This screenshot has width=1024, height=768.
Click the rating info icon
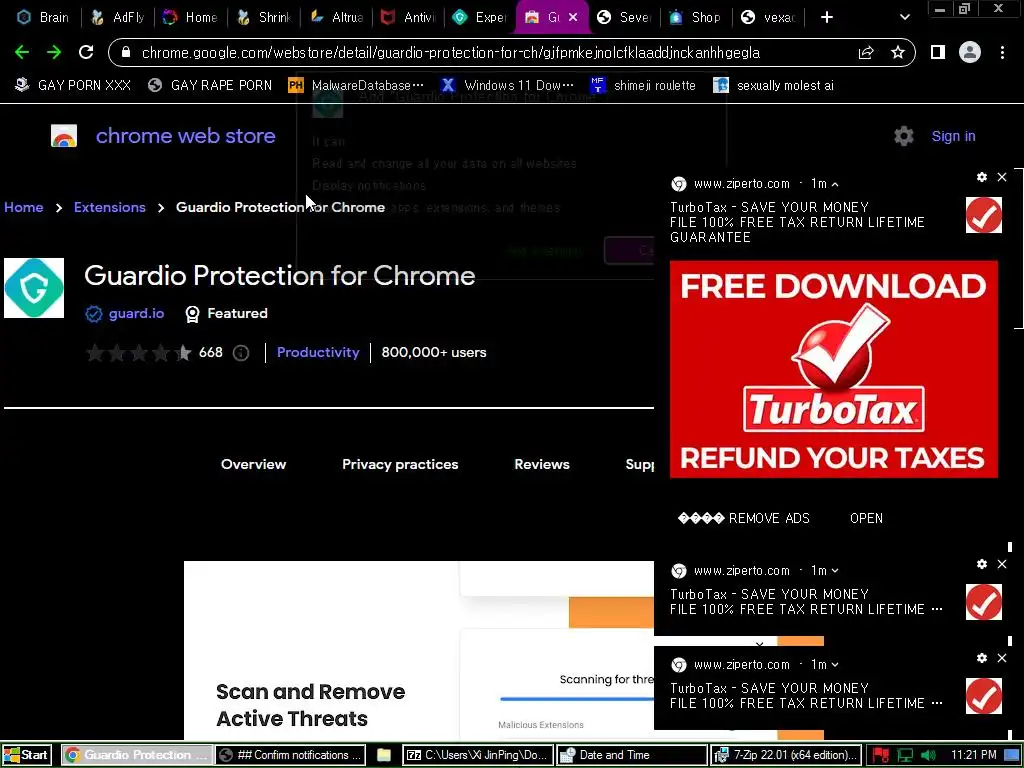click(x=241, y=353)
